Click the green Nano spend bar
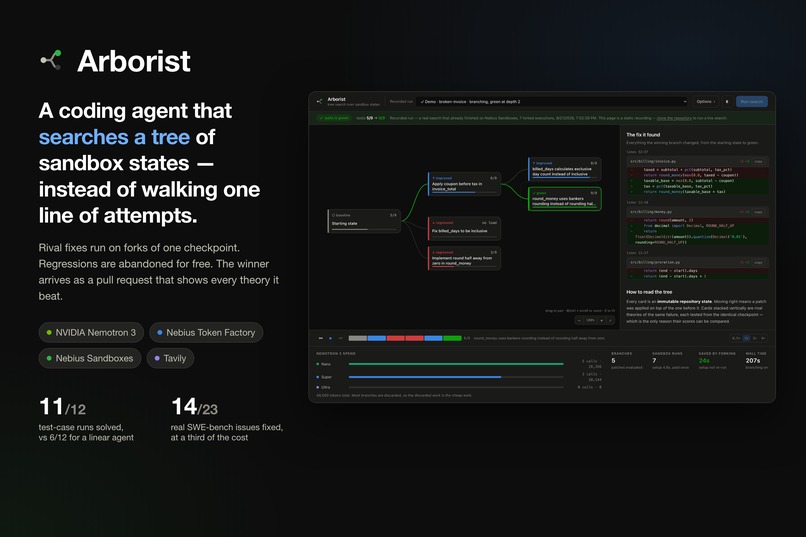 click(456, 364)
